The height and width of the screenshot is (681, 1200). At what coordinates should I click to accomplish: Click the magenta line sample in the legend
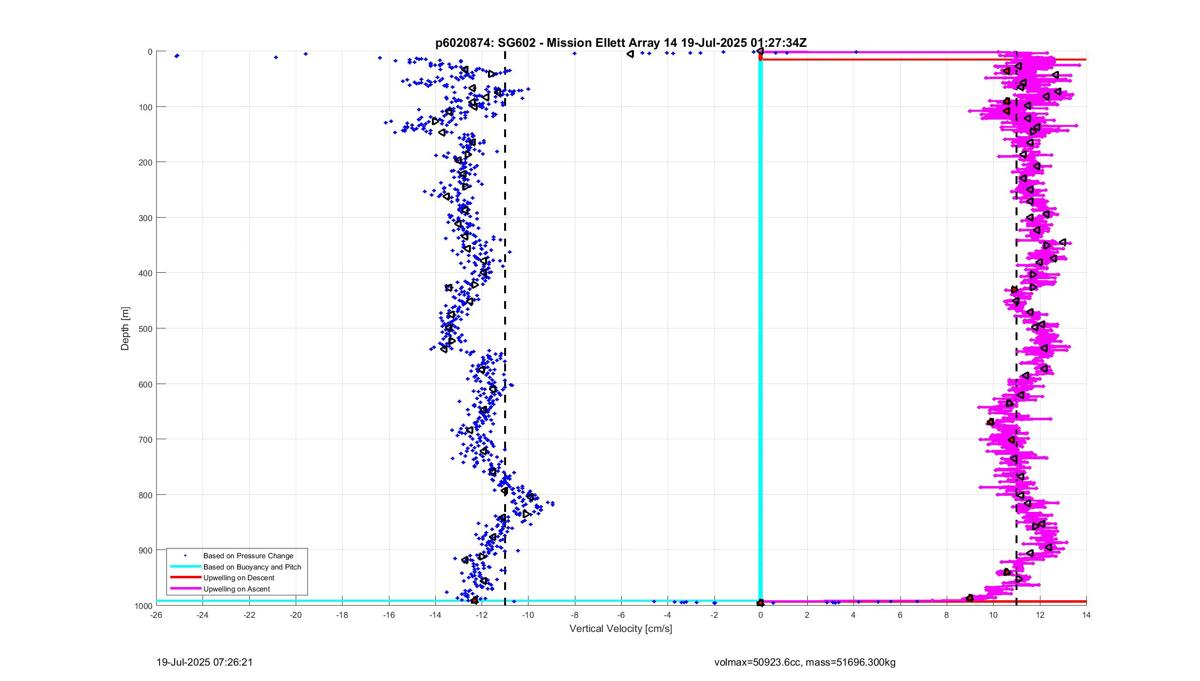pyautogui.click(x=185, y=590)
